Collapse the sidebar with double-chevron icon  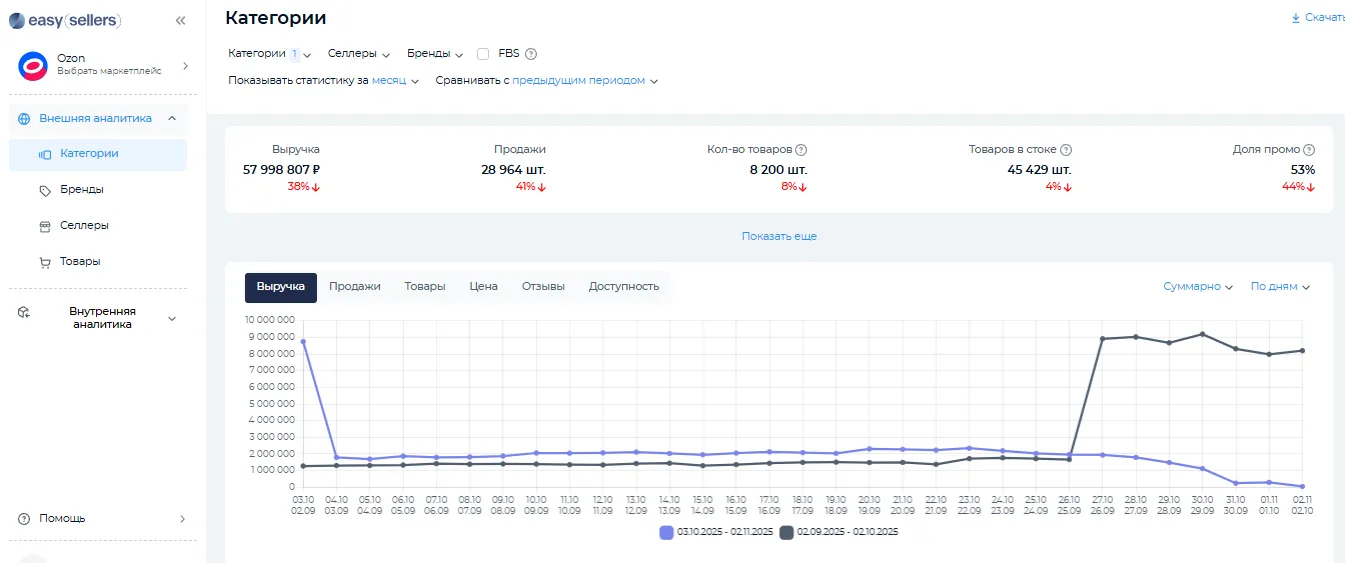tap(180, 20)
